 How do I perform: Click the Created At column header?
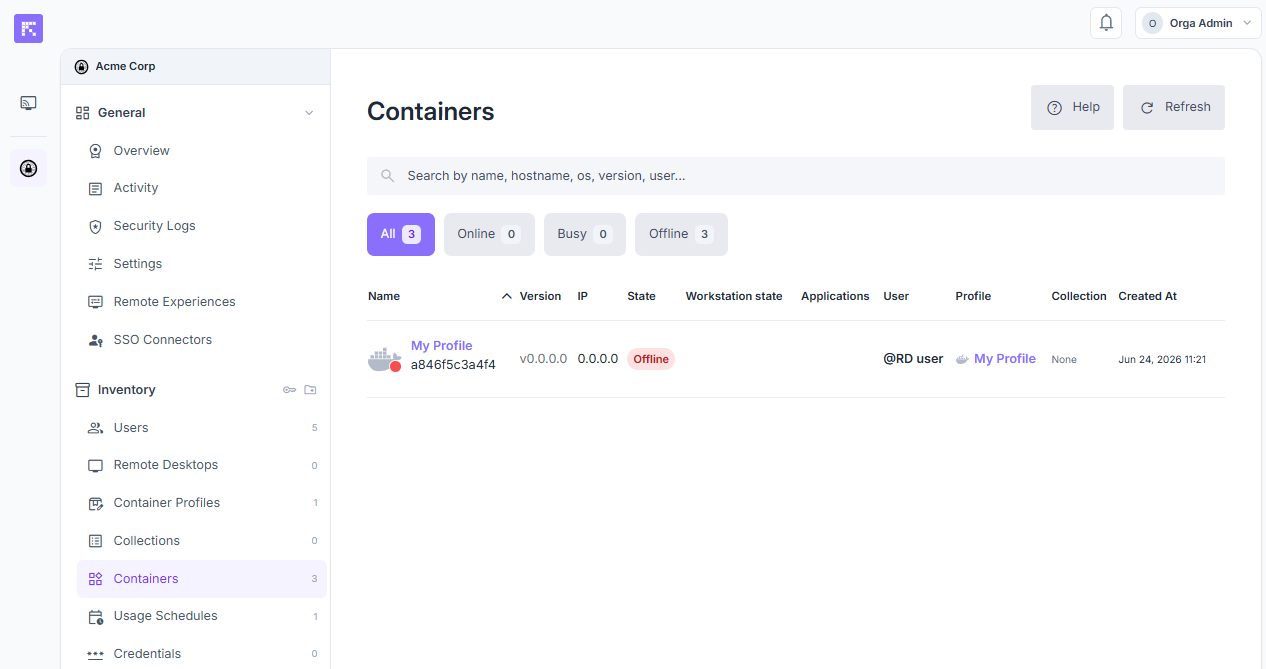(x=1147, y=296)
